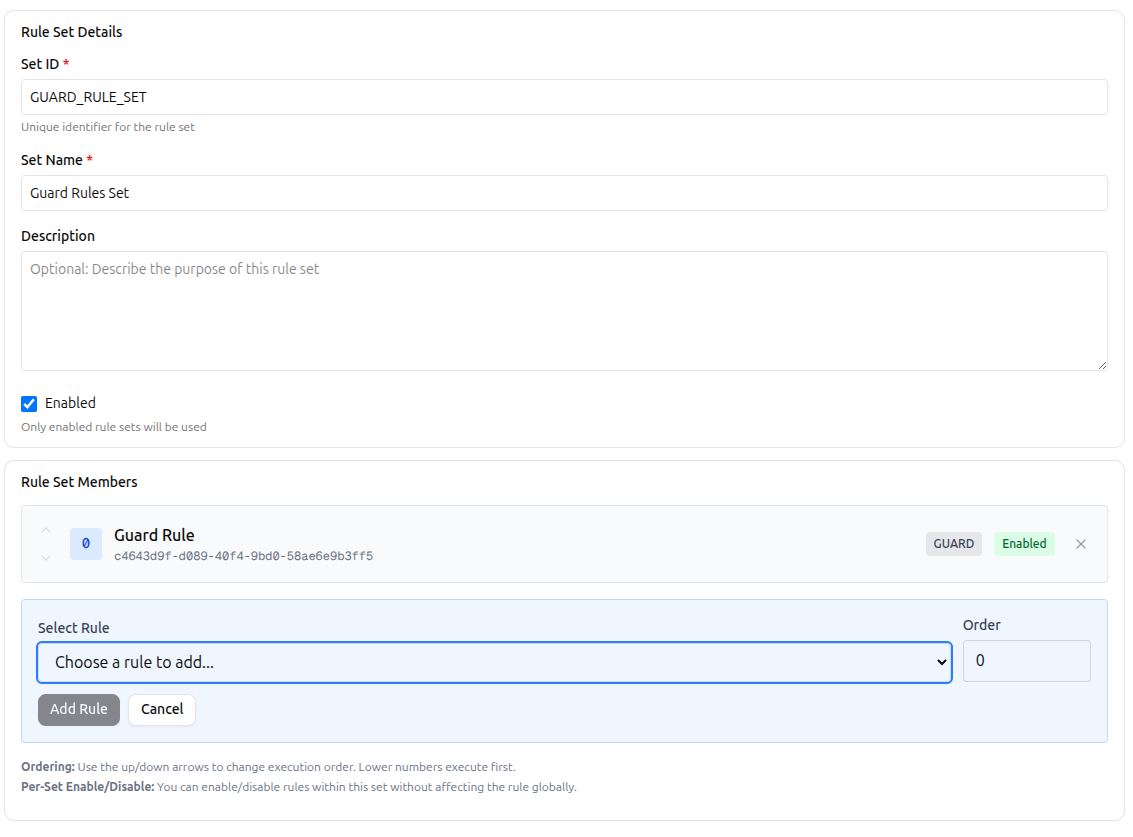
Task: Click the Add Rule button
Action: 78,709
